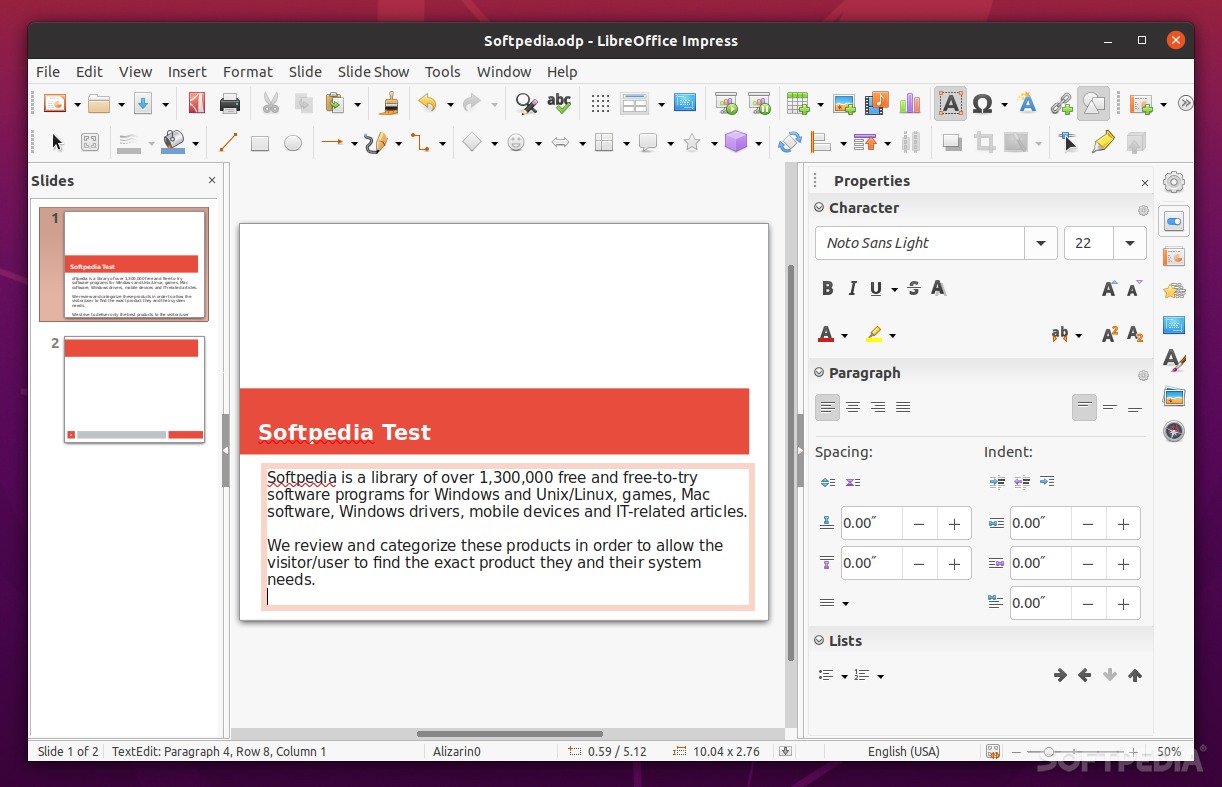Start slideshow from first slide
This screenshot has width=1222, height=787.
click(726, 103)
